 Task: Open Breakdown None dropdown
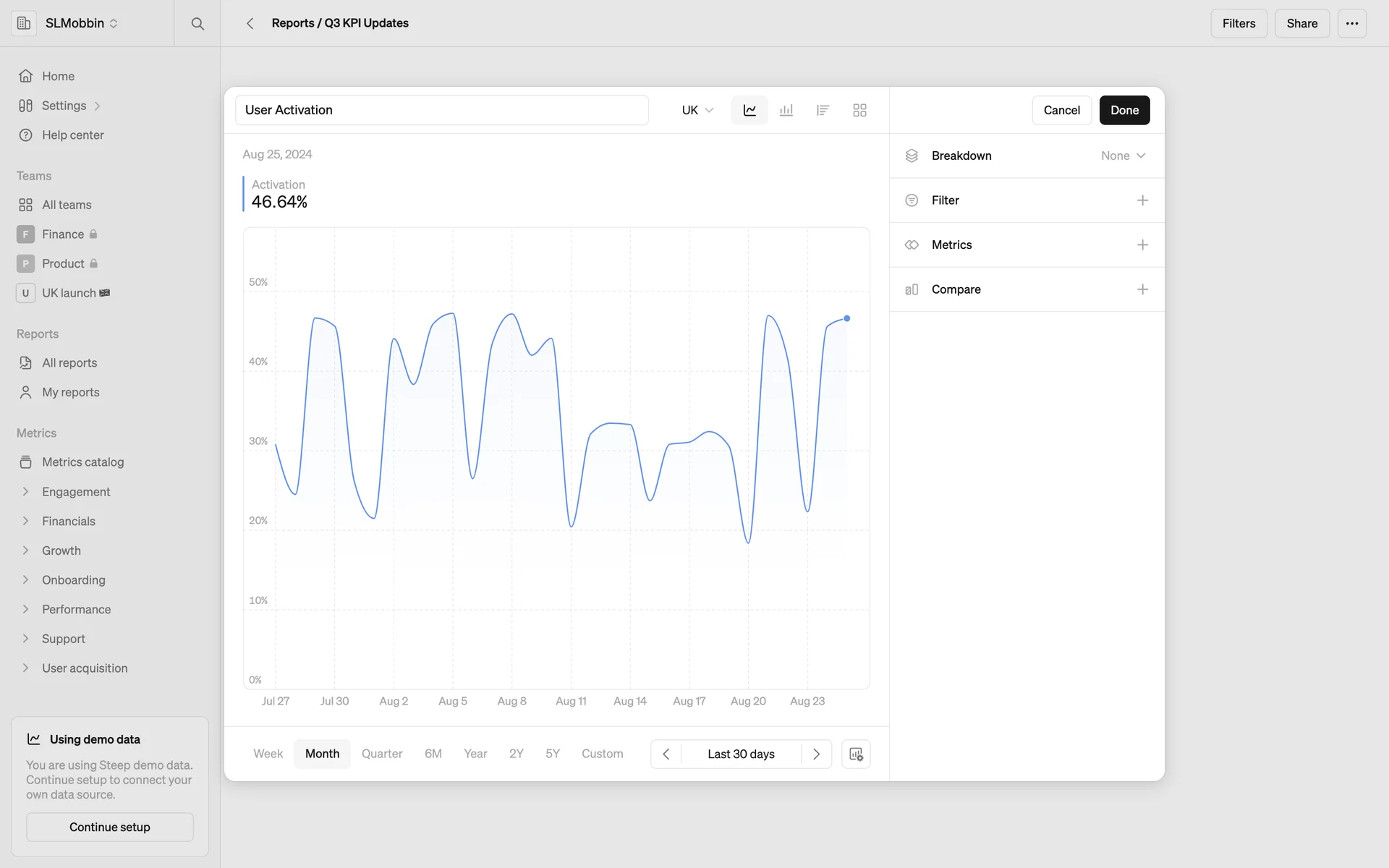click(1123, 156)
